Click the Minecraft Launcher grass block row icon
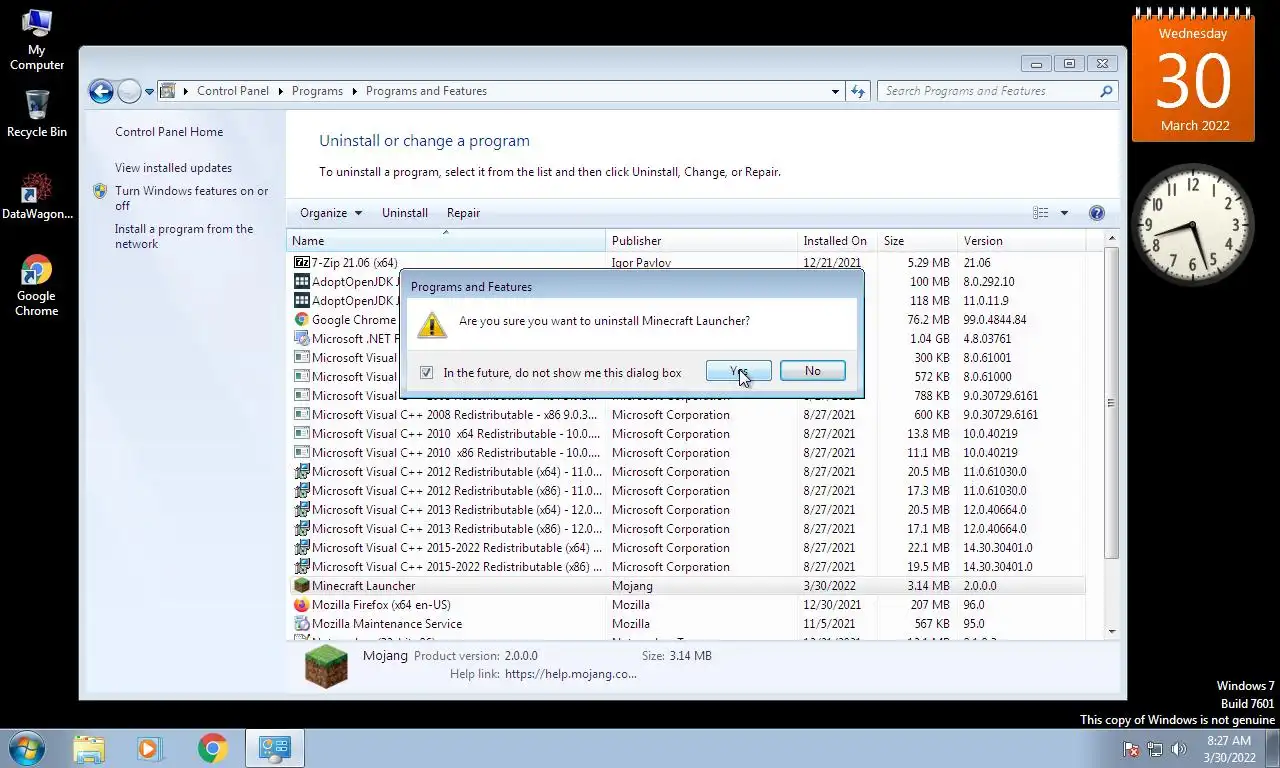Screen dimensions: 1280x768 tap(302, 586)
